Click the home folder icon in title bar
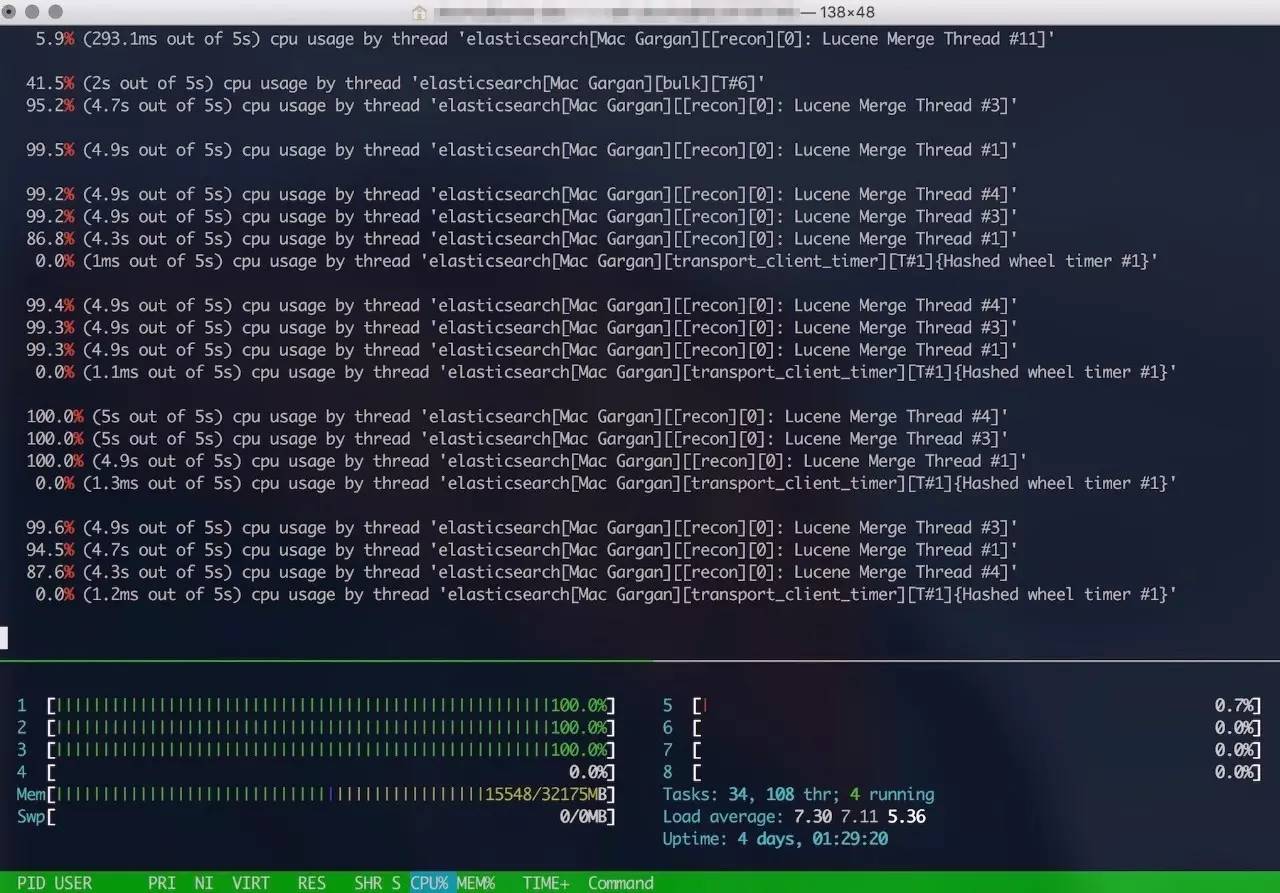 [420, 12]
